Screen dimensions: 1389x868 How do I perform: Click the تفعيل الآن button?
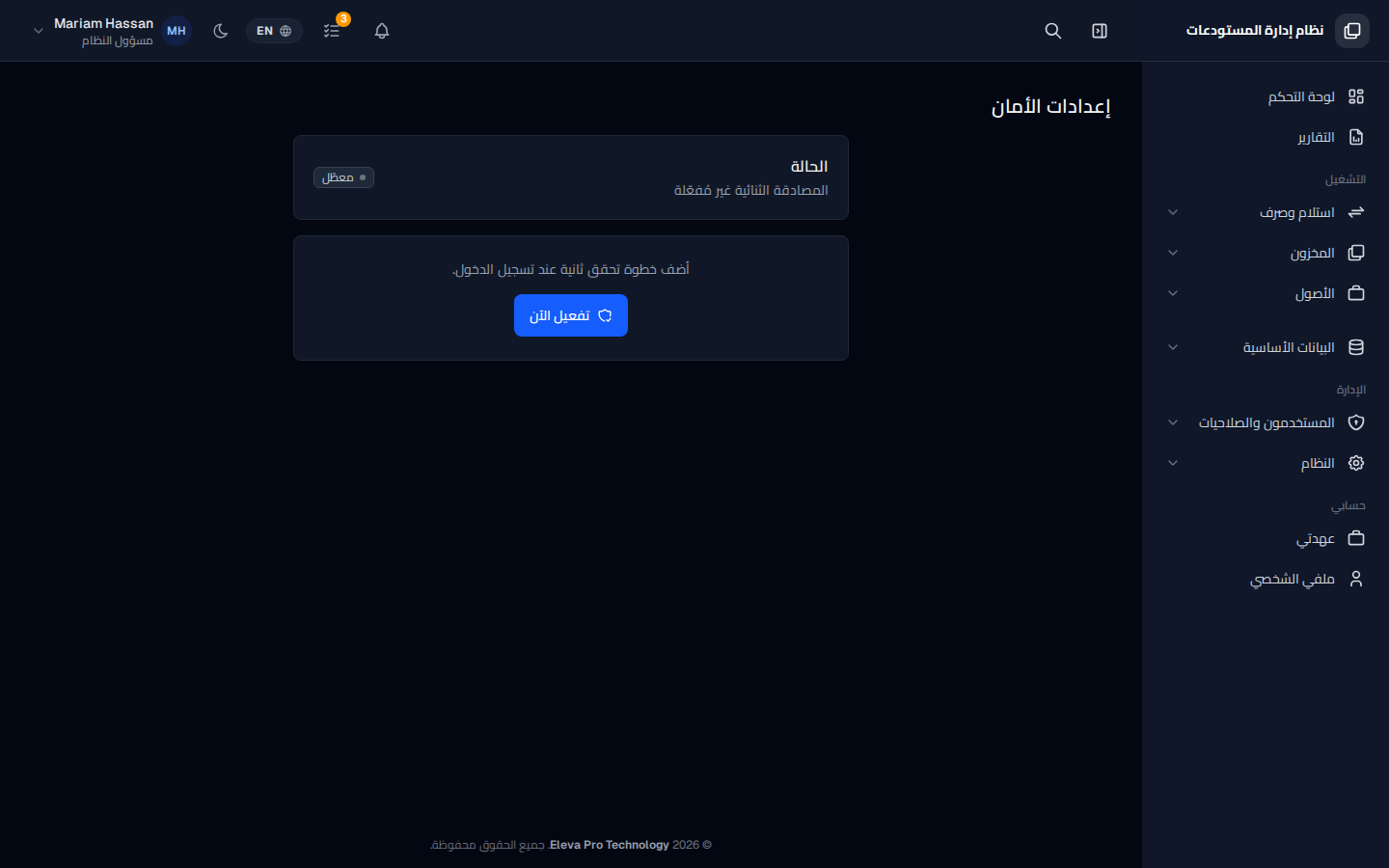571,315
